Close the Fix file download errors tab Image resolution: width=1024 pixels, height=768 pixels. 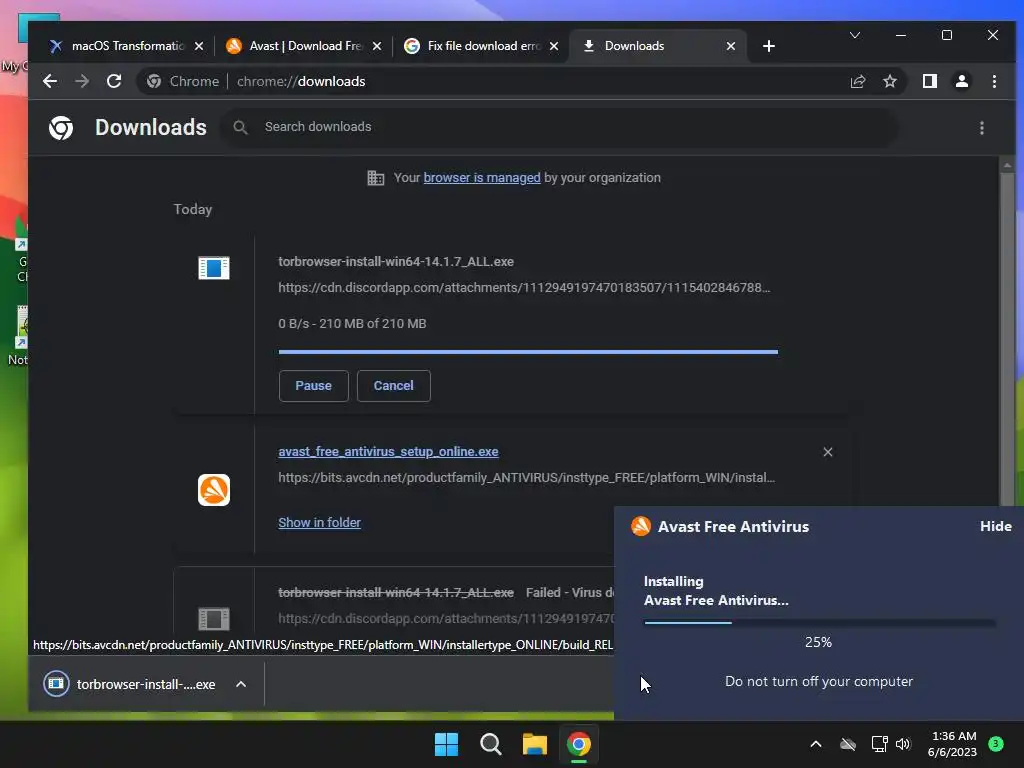[554, 46]
